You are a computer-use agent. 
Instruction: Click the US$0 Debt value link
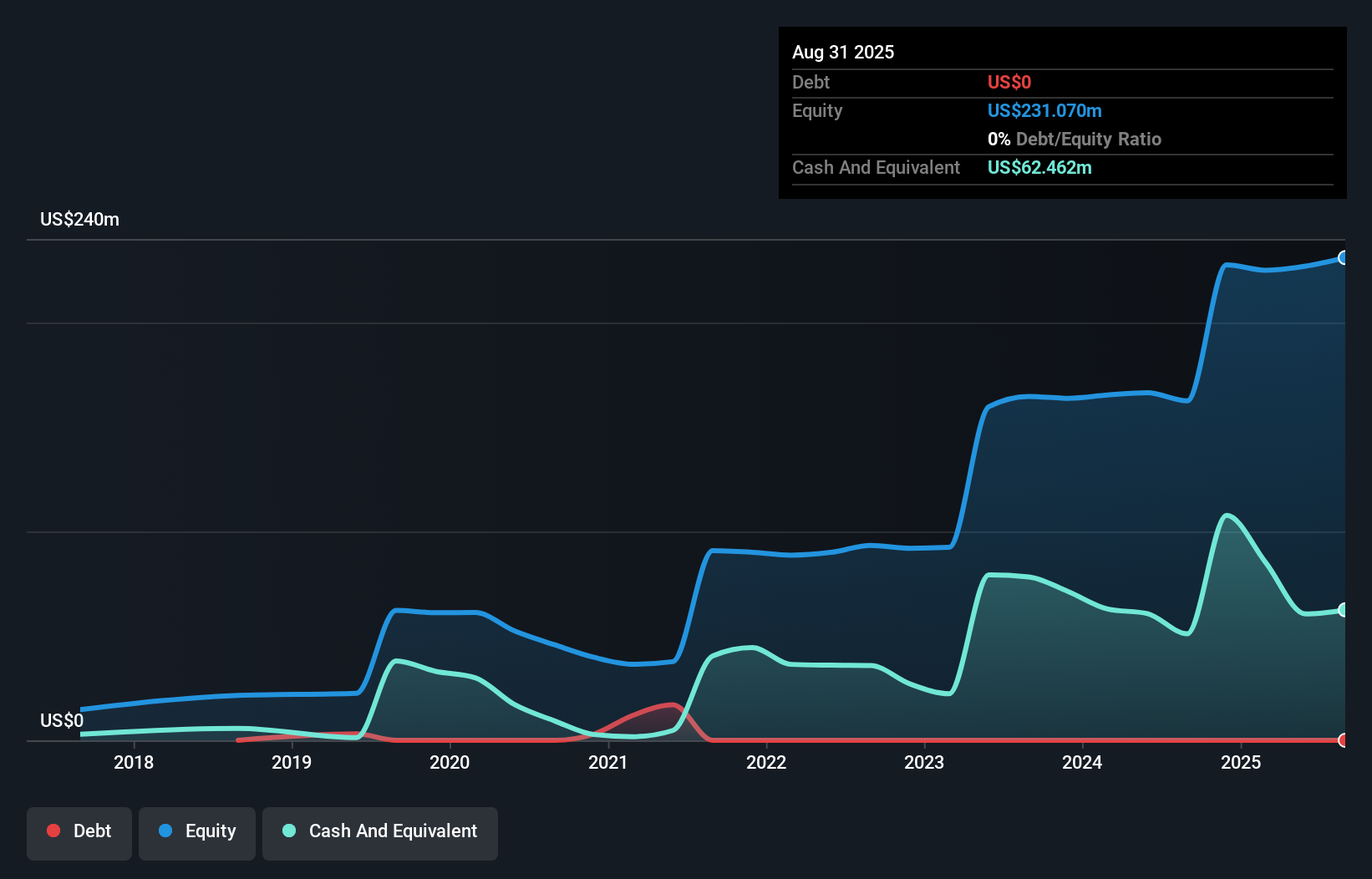pyautogui.click(x=1009, y=82)
